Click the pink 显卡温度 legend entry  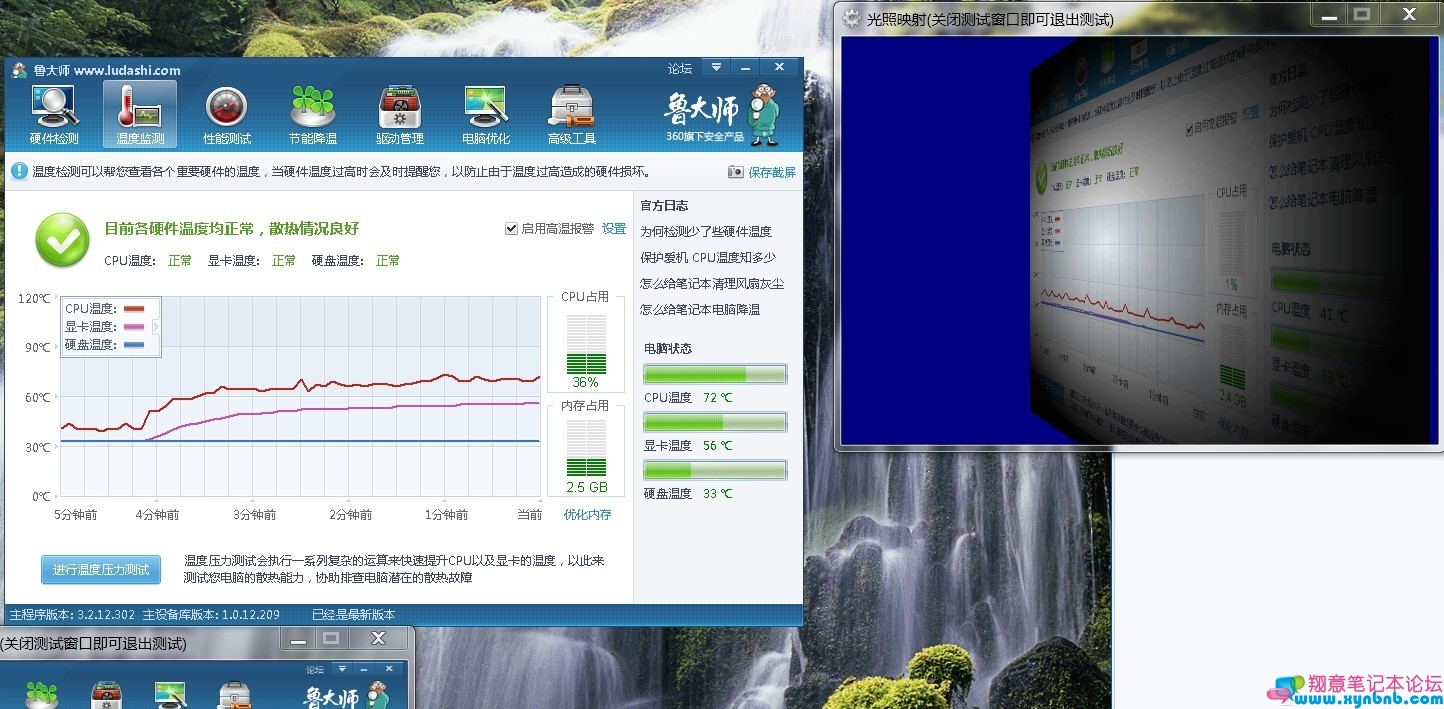pyautogui.click(x=104, y=327)
